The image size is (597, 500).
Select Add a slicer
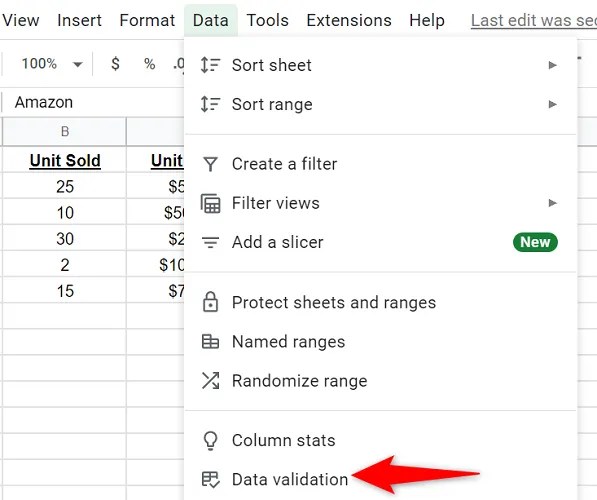[x=381, y=242]
